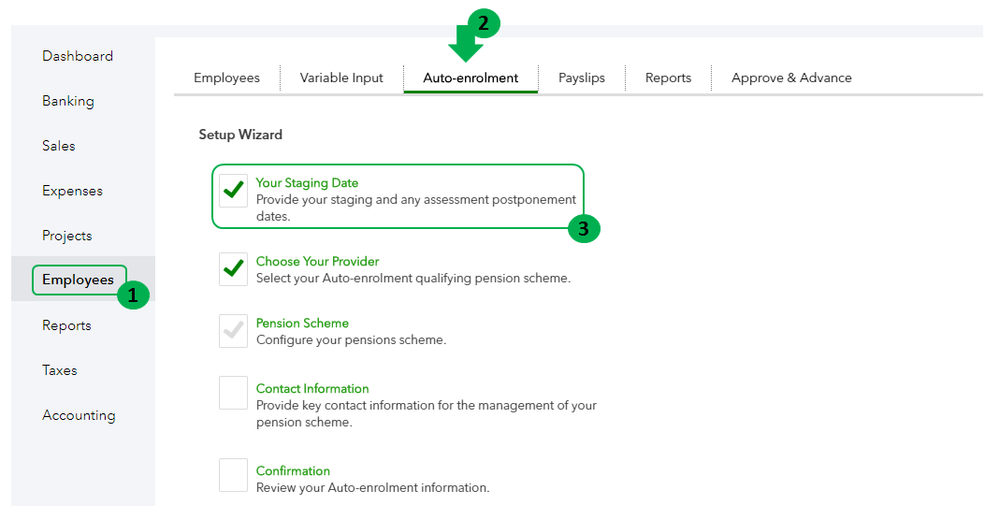Go to the Taxes section
This screenshot has height=532, width=999.
(x=59, y=370)
